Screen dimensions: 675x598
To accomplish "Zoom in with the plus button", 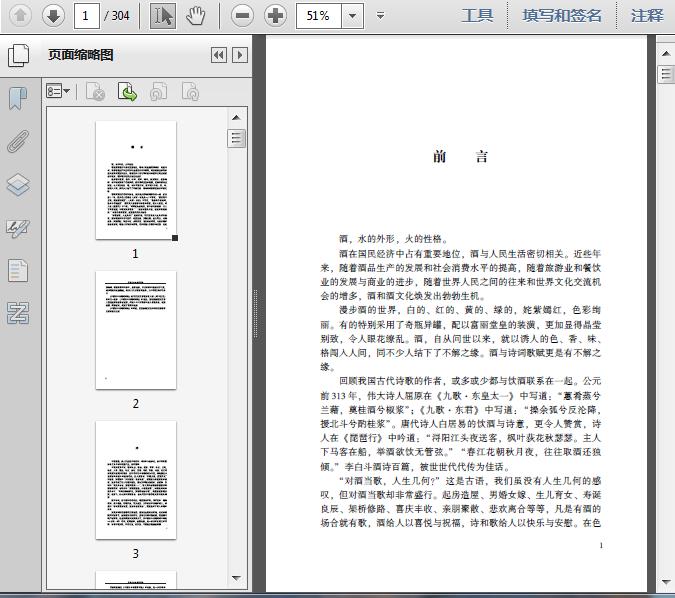I will coord(275,15).
